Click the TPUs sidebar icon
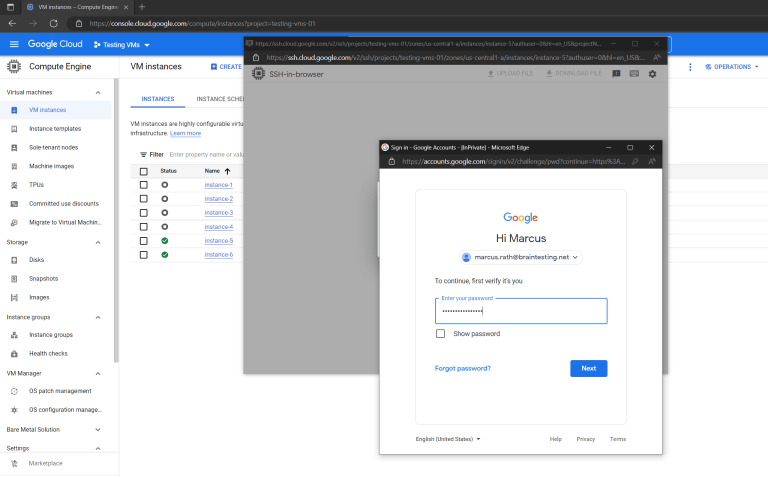Screen dimensions: 768x477 coord(14,185)
